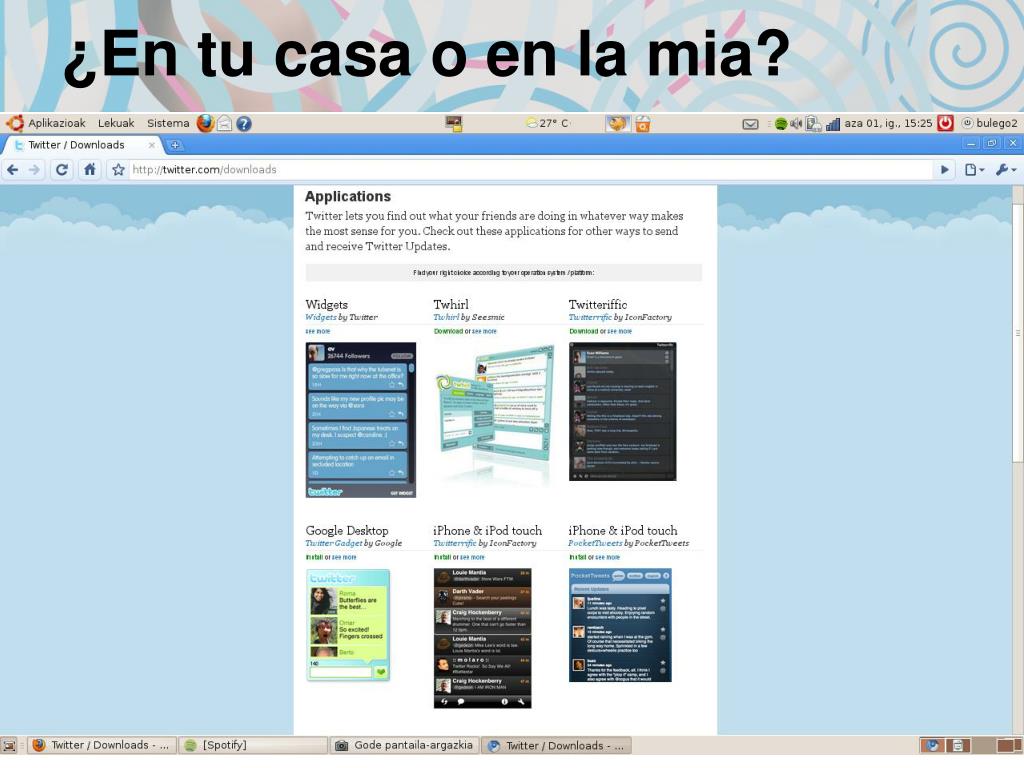
Task: Click the orange basket icon in the panel
Action: pyautogui.click(x=643, y=123)
